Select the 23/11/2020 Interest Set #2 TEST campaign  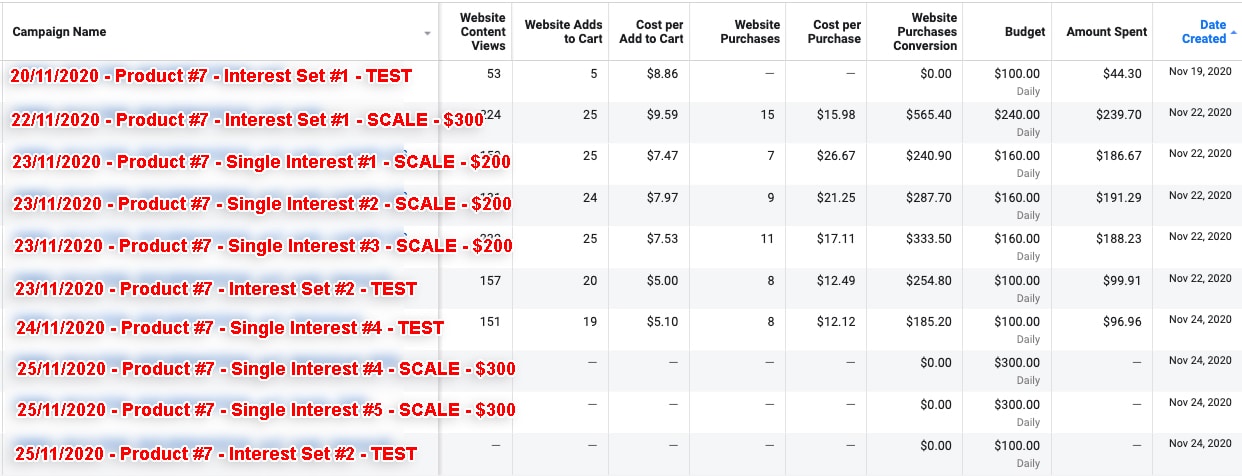click(215, 289)
